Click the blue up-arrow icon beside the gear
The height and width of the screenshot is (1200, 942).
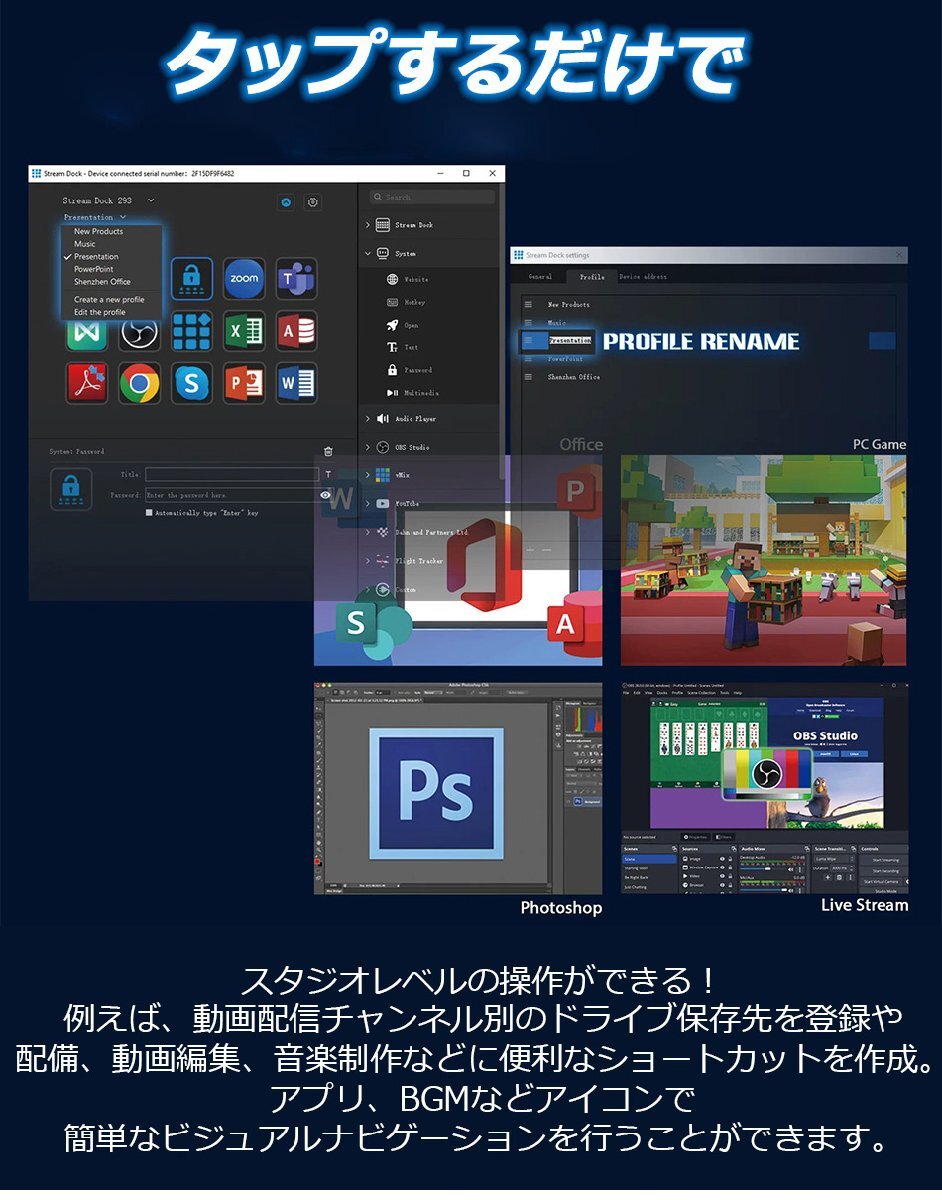pyautogui.click(x=286, y=201)
